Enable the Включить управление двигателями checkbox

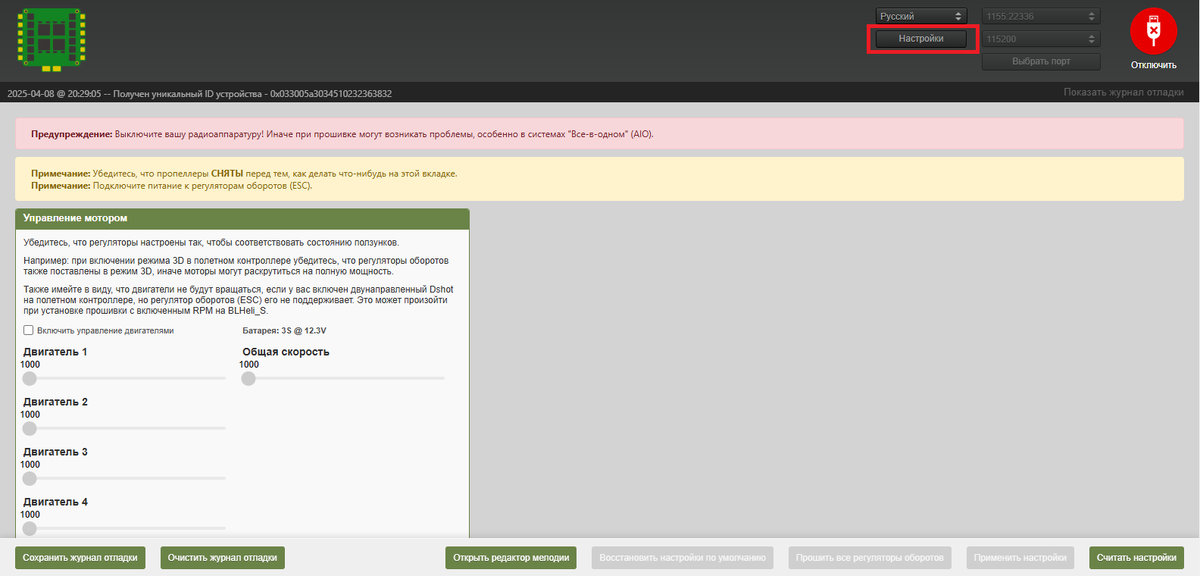click(x=29, y=330)
